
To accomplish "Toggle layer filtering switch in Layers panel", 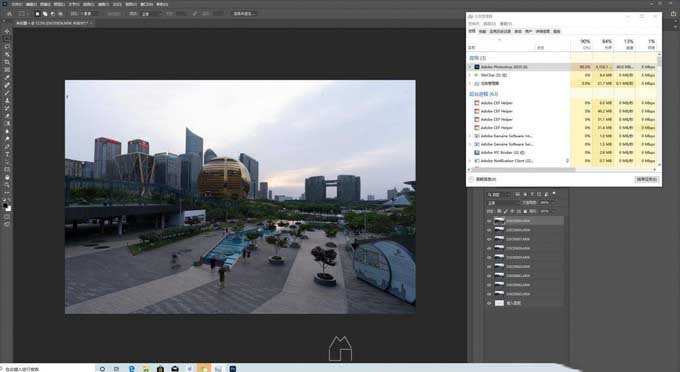I will [x=554, y=193].
